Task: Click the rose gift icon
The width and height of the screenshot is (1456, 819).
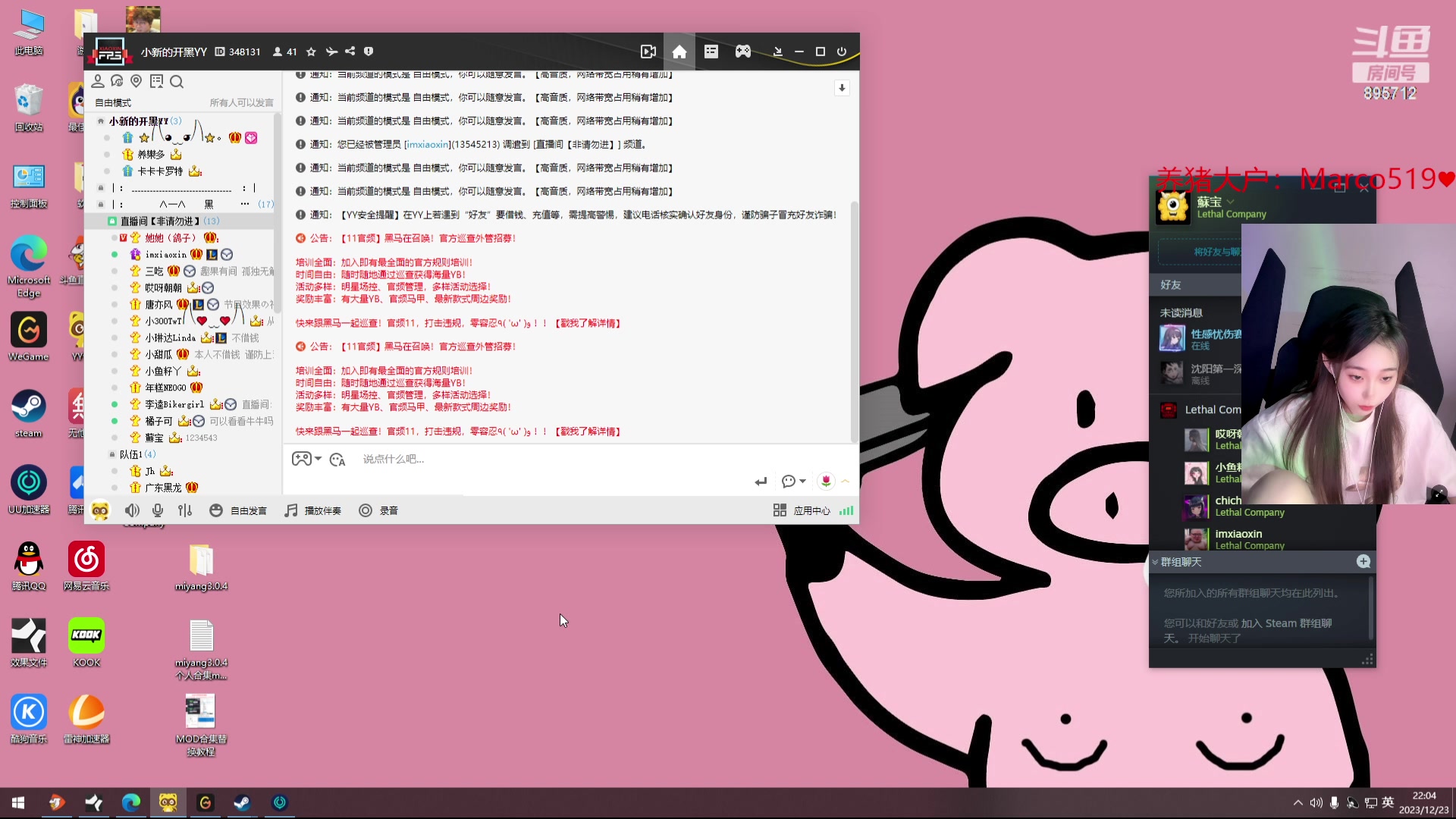Action: coord(826,481)
